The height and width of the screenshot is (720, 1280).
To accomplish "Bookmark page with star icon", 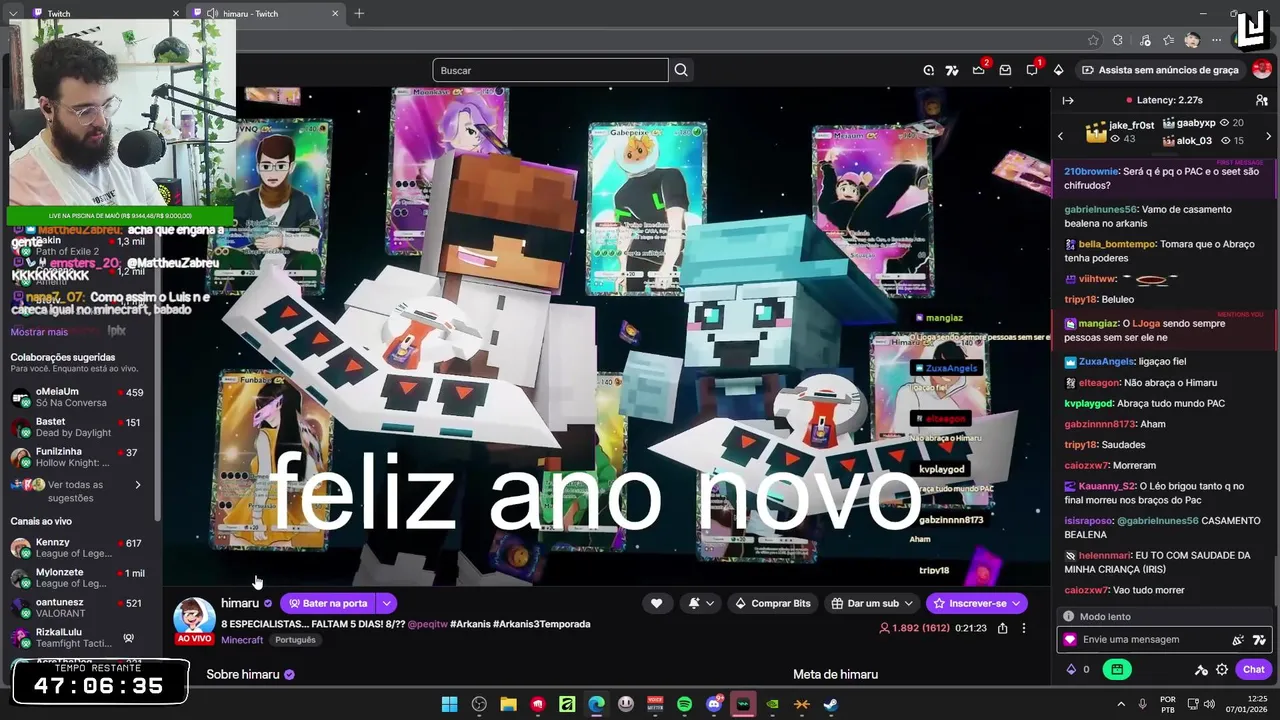I will click(x=1093, y=40).
